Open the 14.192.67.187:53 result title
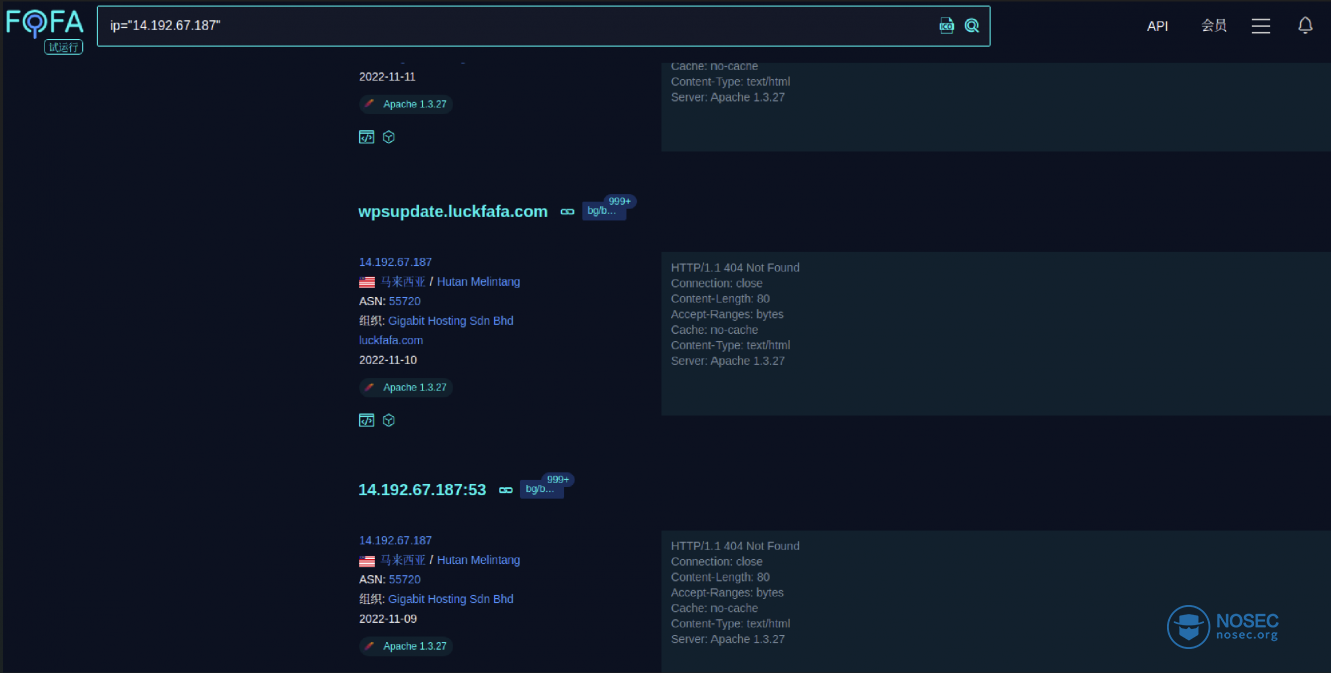This screenshot has width=1331, height=673. coord(422,489)
